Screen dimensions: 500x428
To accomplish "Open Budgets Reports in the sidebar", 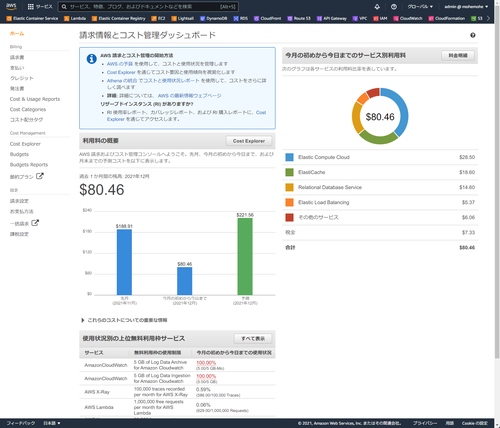I will [x=29, y=164].
